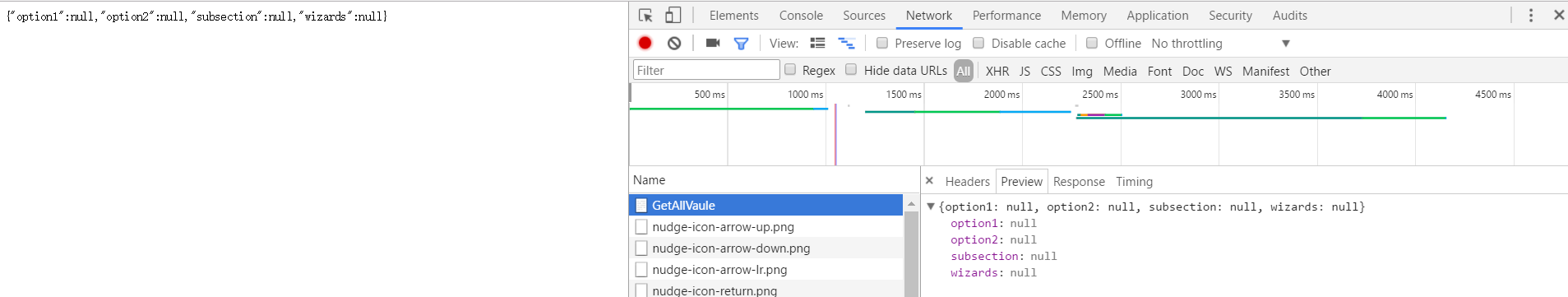Select nudge-icon-arrow-lr.png request
Image resolution: width=1568 pixels, height=297 pixels.
coord(765,269)
